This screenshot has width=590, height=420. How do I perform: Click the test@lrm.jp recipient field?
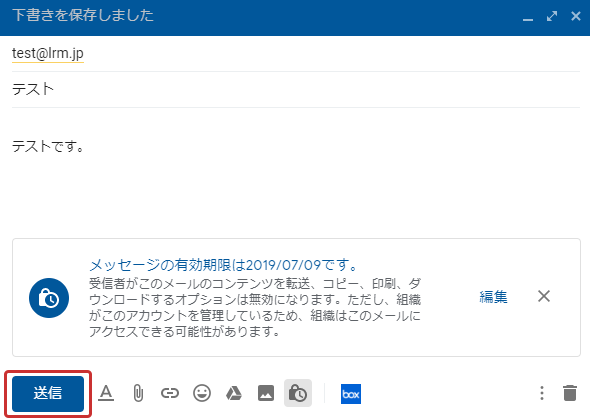tap(296, 53)
